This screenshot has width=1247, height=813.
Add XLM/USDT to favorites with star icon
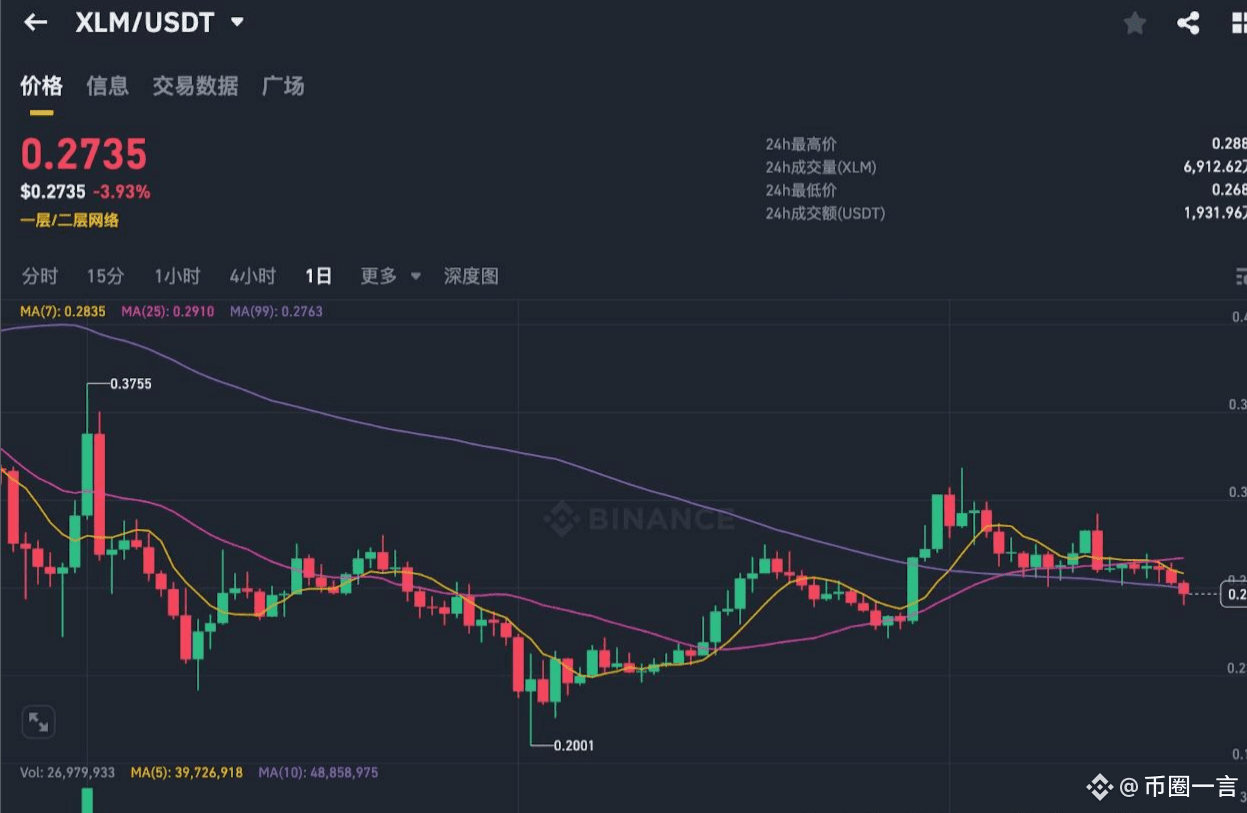click(x=1134, y=23)
